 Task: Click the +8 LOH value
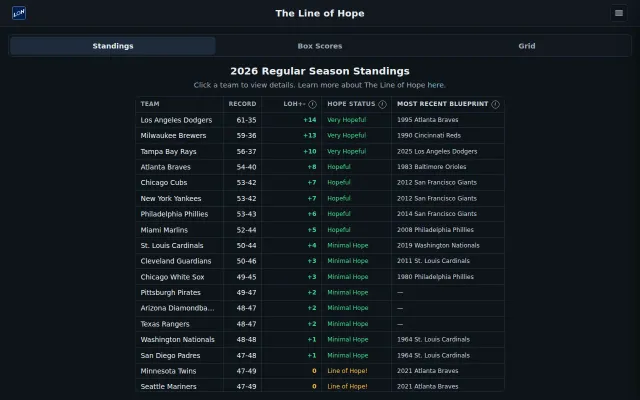tap(312, 167)
